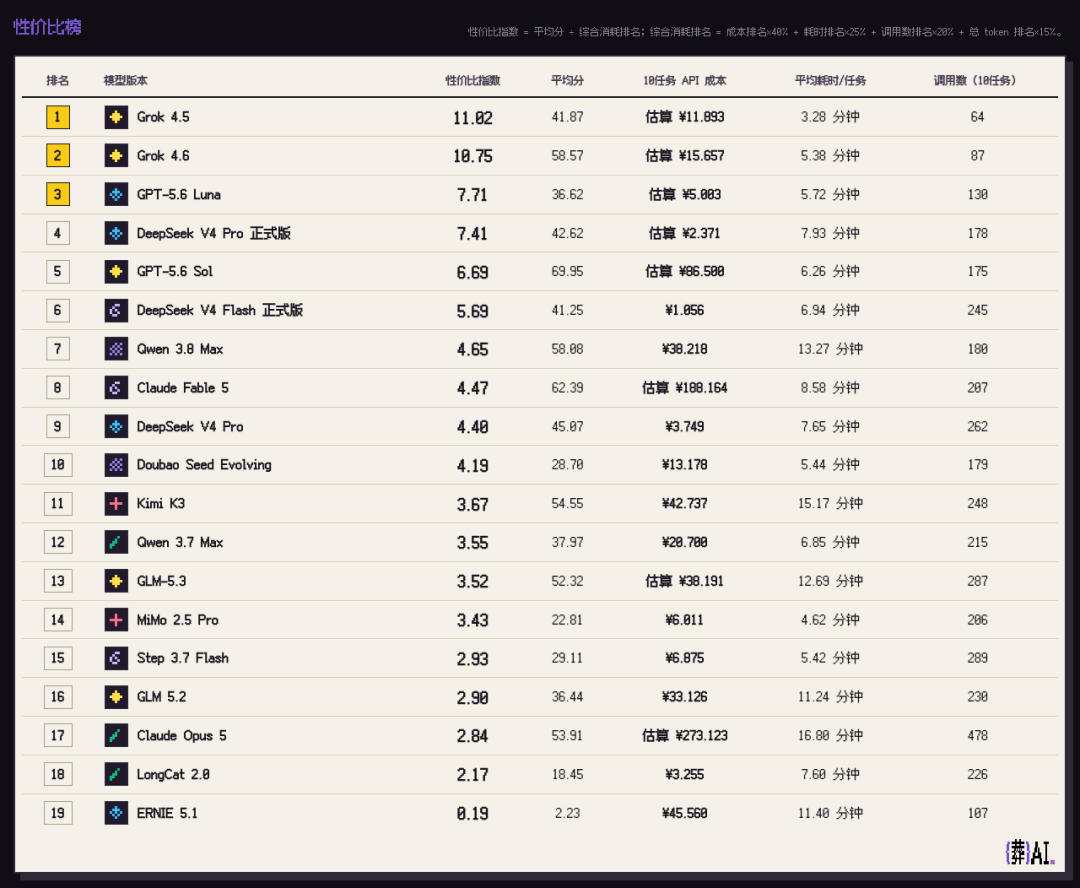Viewport: 1080px width, 888px height.
Task: Click the Kimi K3 plus icon
Action: [x=116, y=504]
